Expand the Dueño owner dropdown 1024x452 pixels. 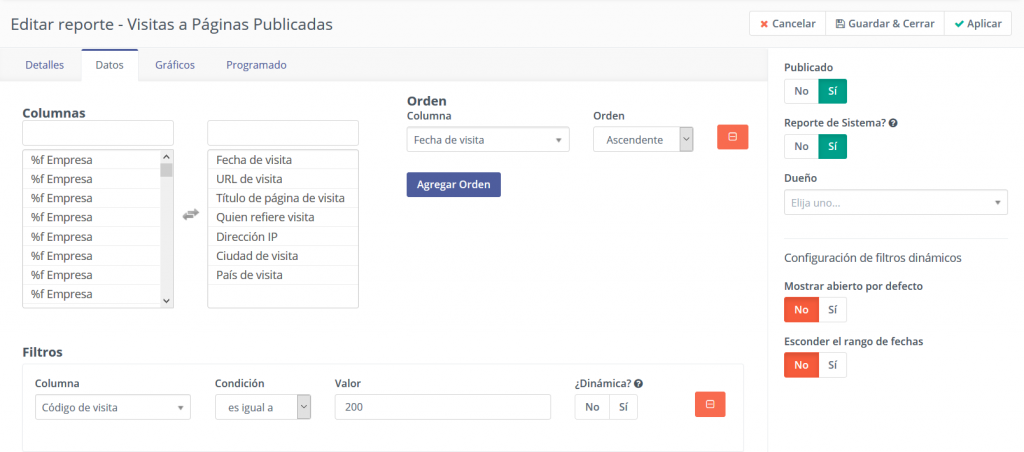point(896,203)
